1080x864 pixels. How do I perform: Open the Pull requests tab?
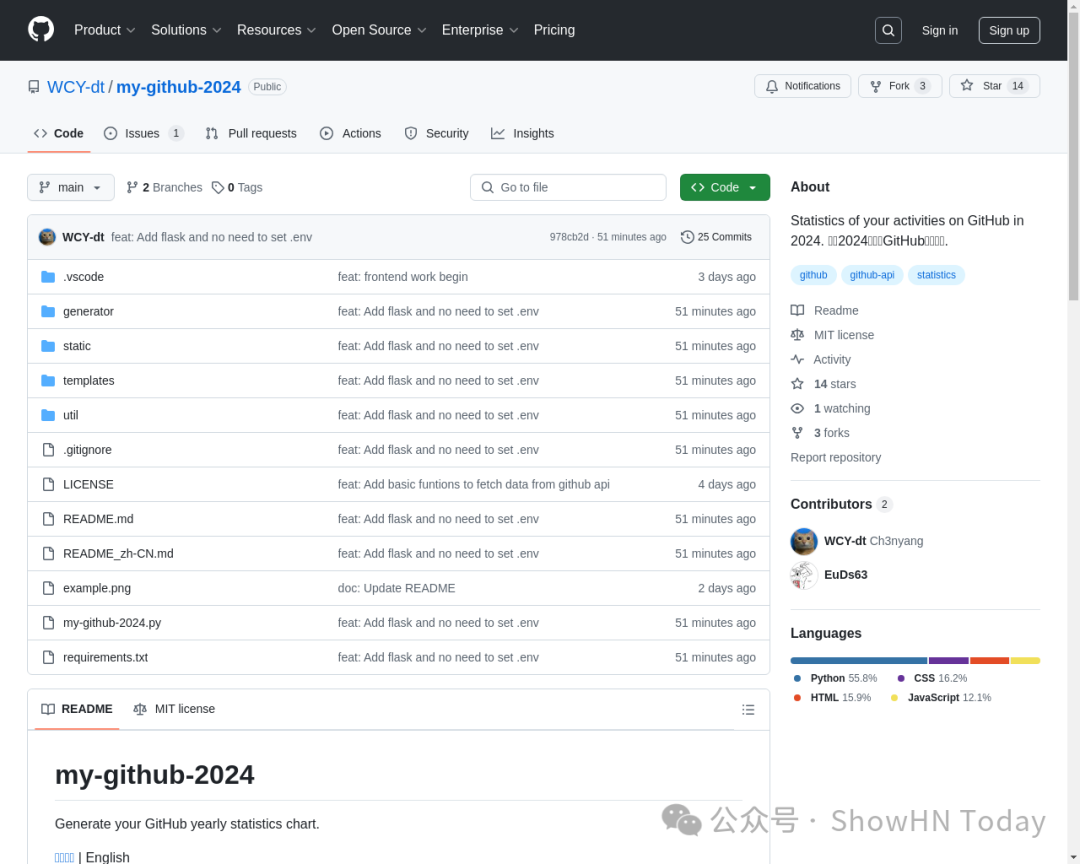pyautogui.click(x=251, y=134)
